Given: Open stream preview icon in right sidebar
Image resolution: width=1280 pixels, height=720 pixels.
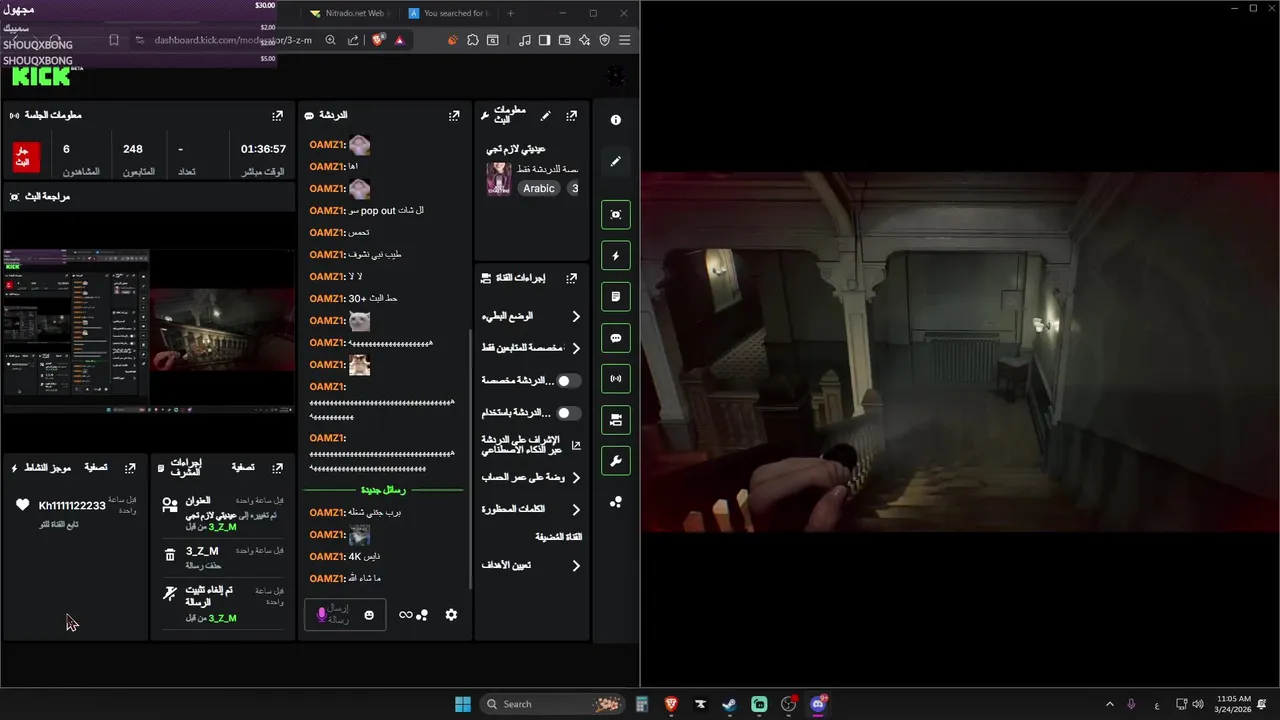Looking at the screenshot, I should (x=616, y=214).
